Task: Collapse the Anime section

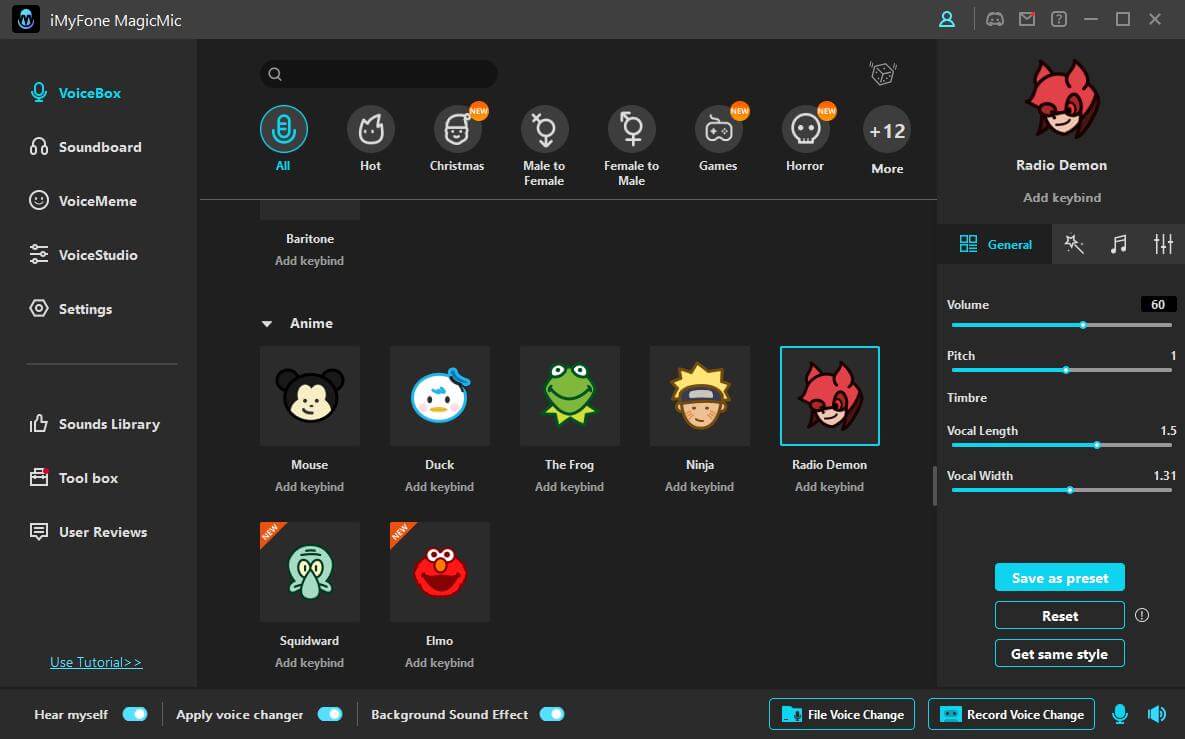Action: click(267, 323)
